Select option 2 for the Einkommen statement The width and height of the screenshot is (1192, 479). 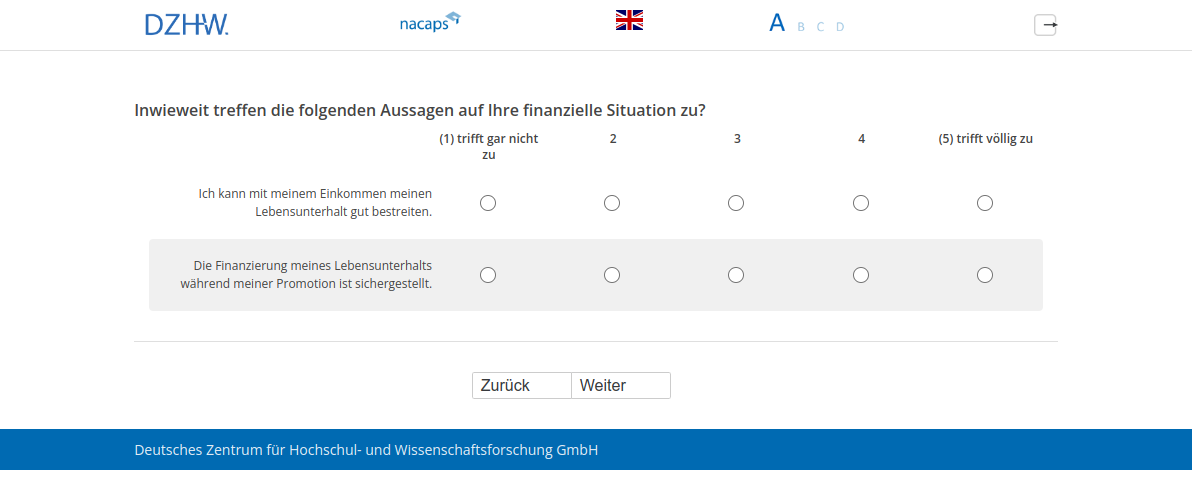(612, 203)
